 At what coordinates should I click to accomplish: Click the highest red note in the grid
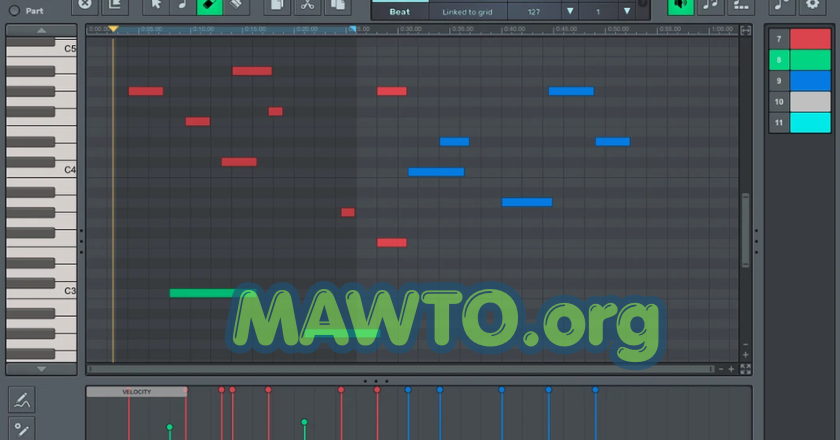[x=252, y=71]
